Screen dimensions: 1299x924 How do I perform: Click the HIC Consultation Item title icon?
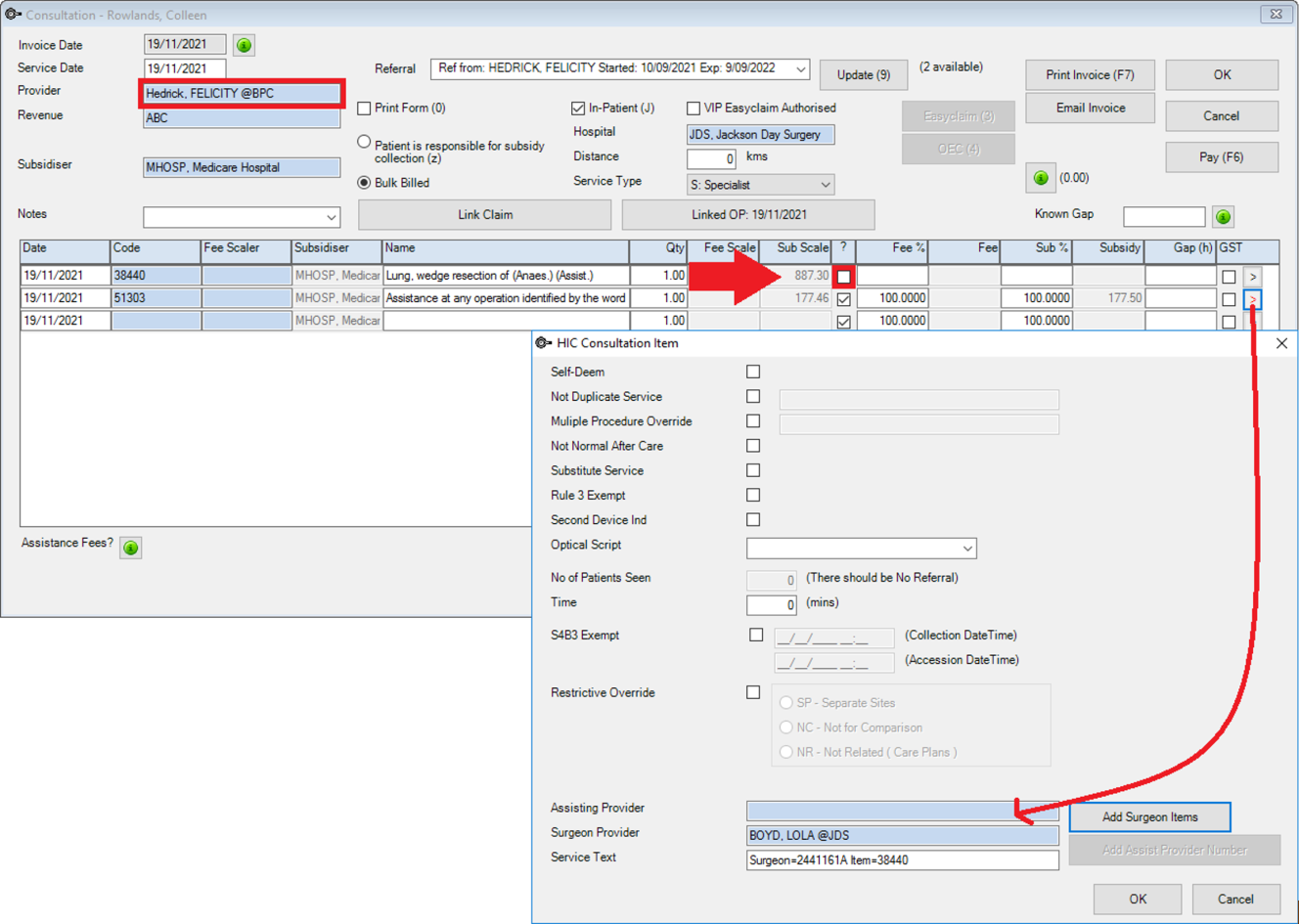544,343
